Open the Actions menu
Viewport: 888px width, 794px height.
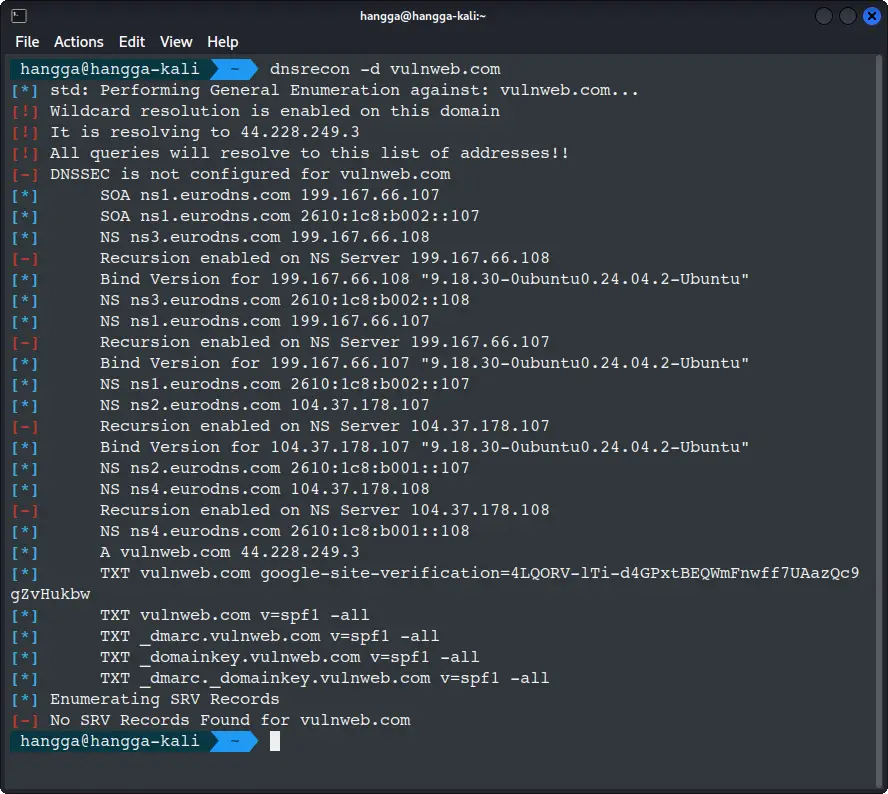click(x=79, y=42)
